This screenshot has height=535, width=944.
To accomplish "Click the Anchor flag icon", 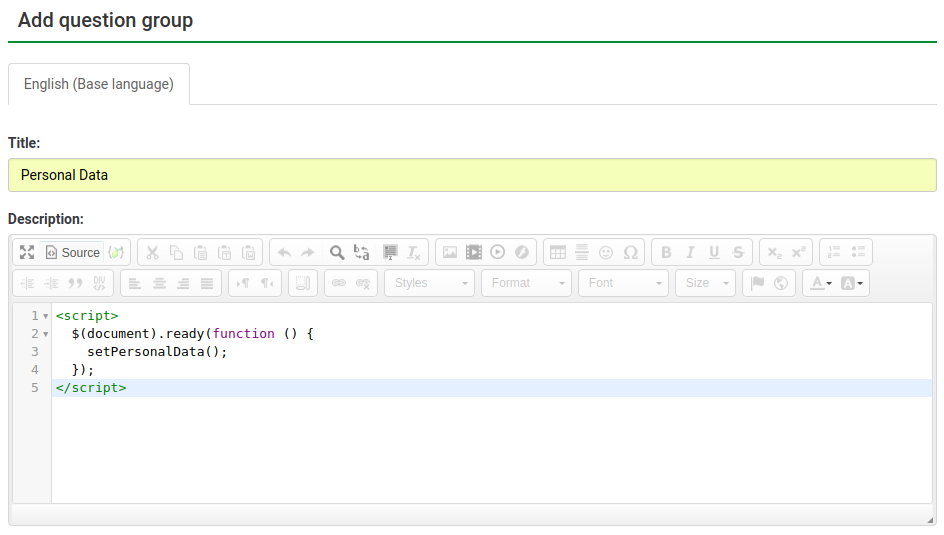I will pos(757,283).
